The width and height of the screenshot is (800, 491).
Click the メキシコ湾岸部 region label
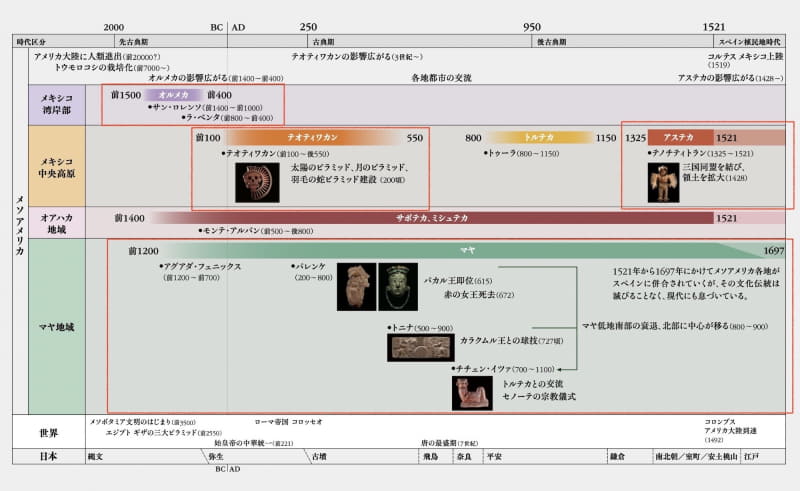click(x=57, y=104)
